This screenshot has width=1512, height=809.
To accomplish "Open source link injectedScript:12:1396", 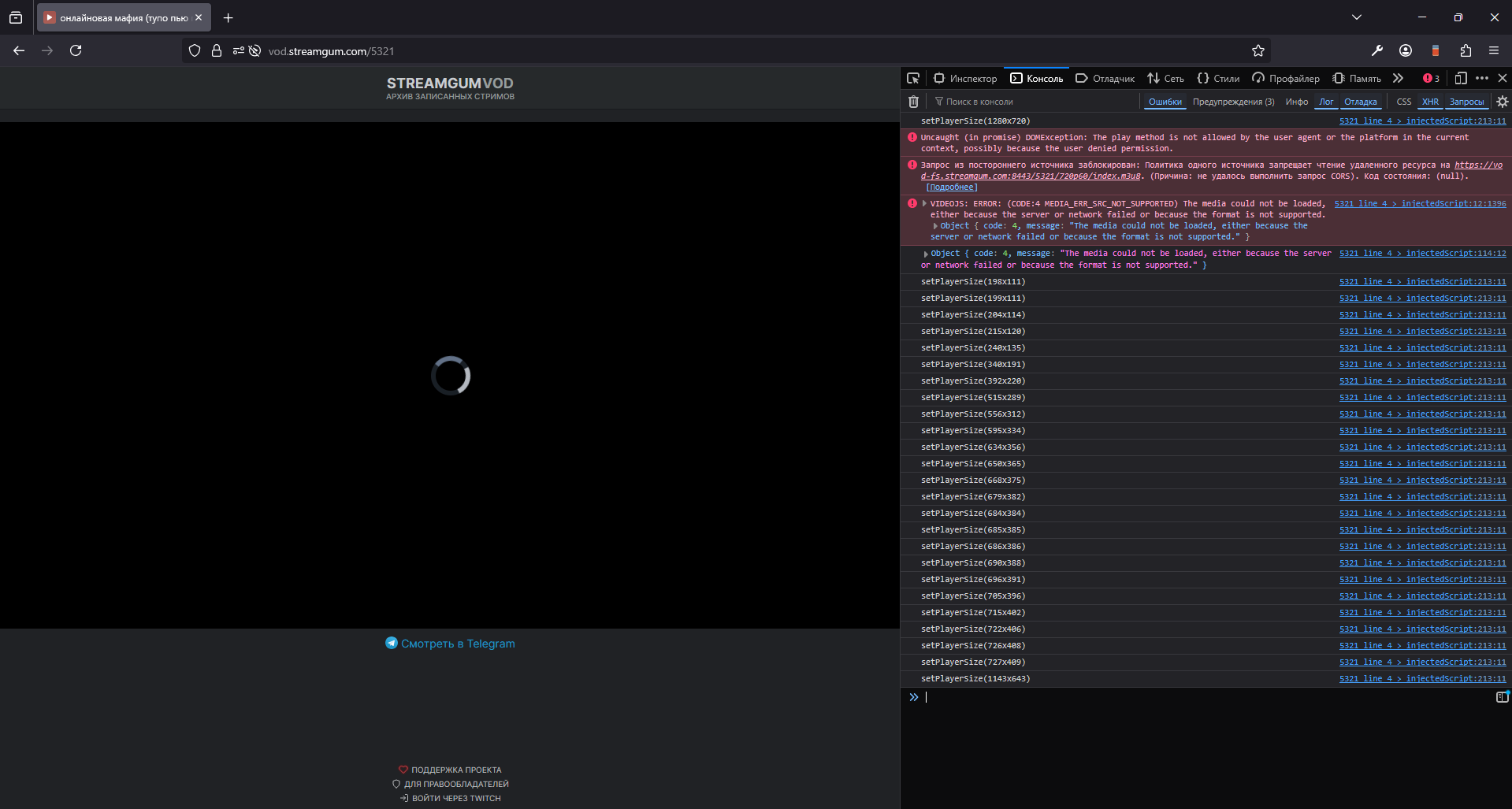I will coord(1420,204).
